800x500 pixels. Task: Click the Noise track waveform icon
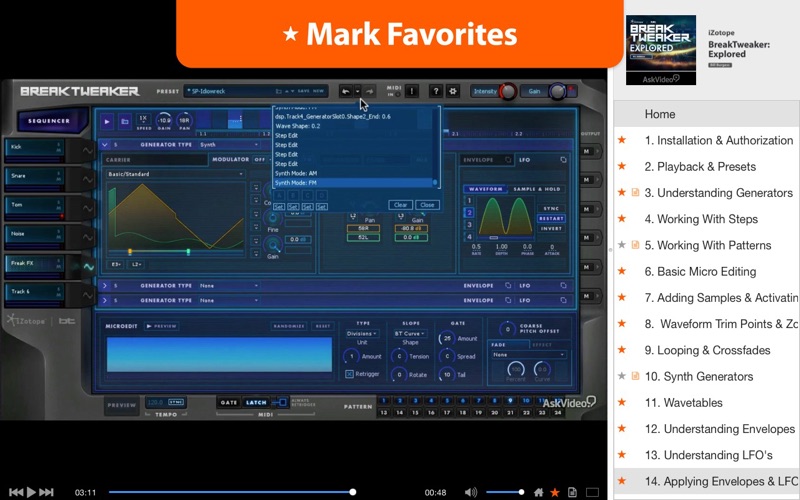pyautogui.click(x=88, y=237)
